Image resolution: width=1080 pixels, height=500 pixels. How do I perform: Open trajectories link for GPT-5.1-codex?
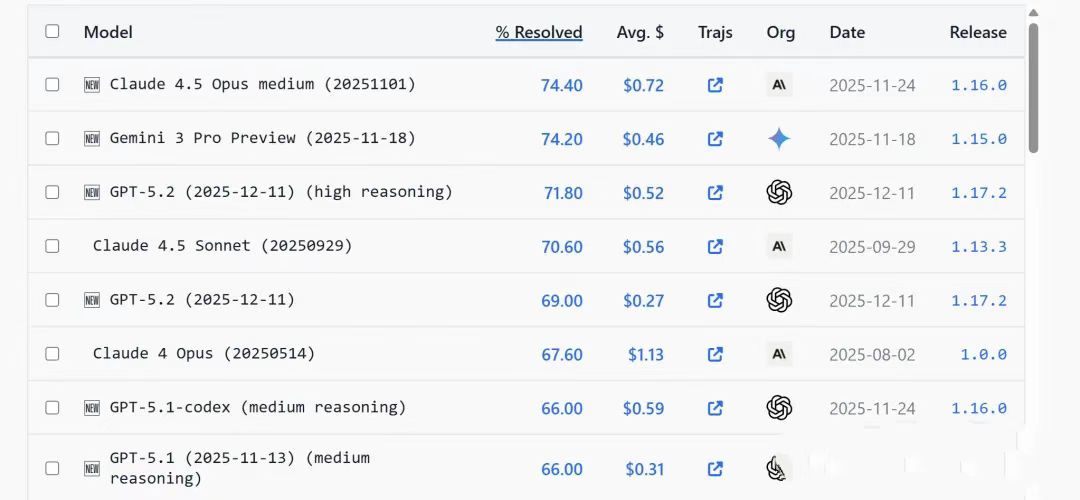[x=715, y=408]
